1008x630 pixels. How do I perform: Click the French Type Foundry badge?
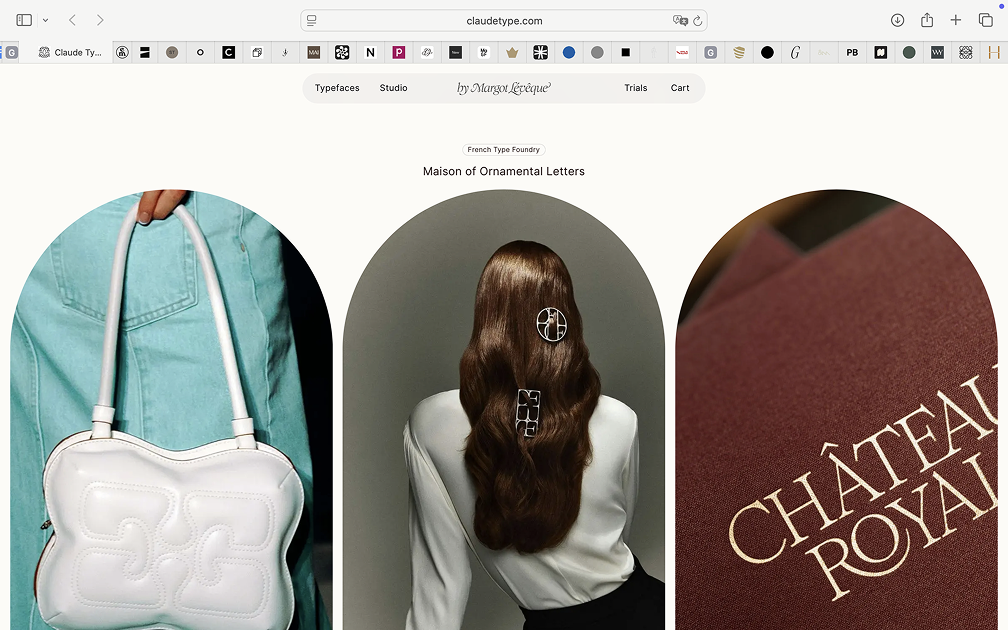(x=504, y=150)
